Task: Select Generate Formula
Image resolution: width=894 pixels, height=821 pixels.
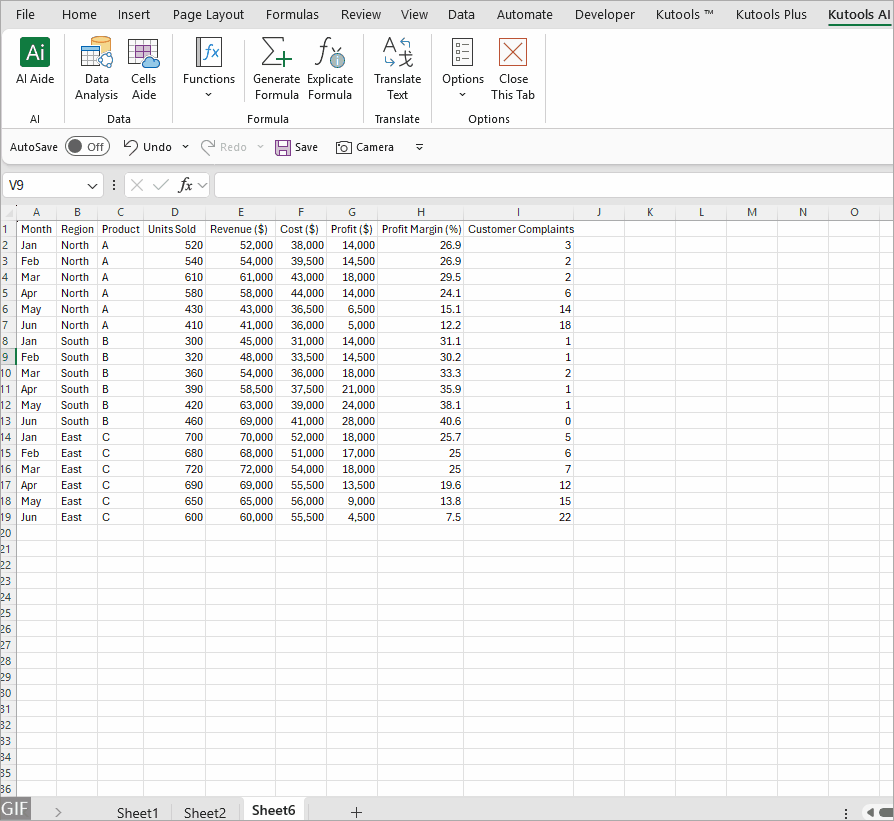Action: pos(277,67)
